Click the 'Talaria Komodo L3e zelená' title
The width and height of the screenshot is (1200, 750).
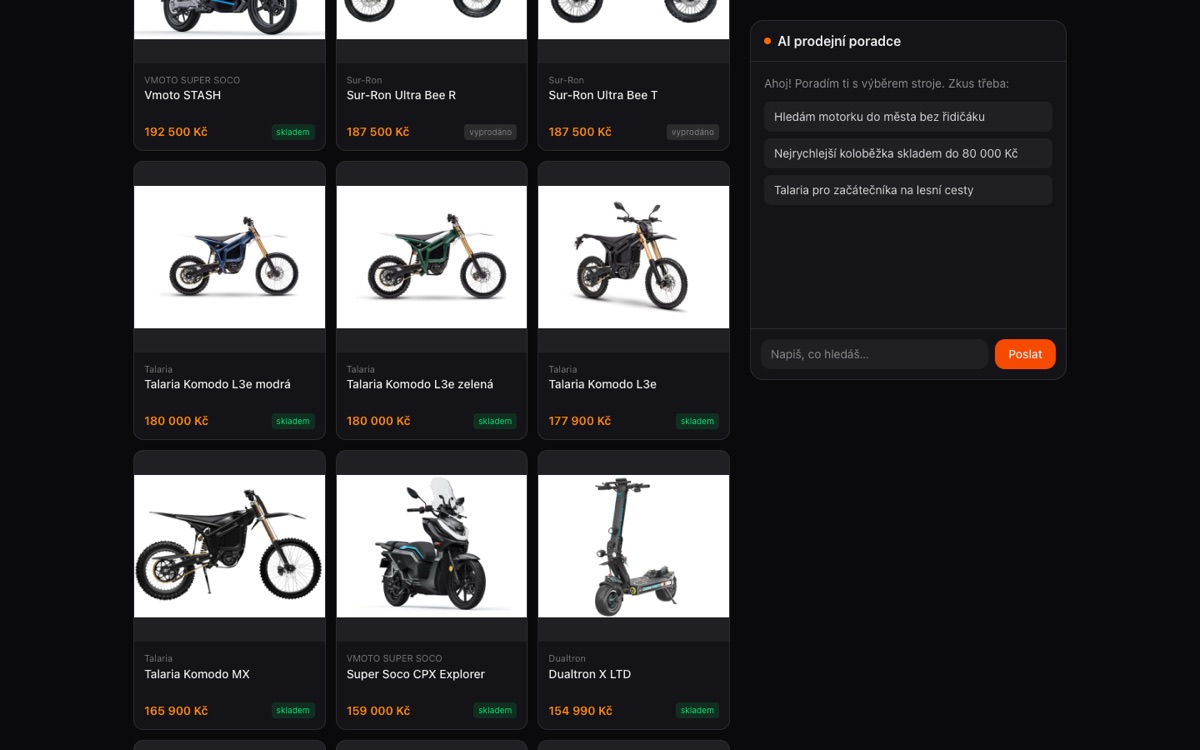(420, 384)
